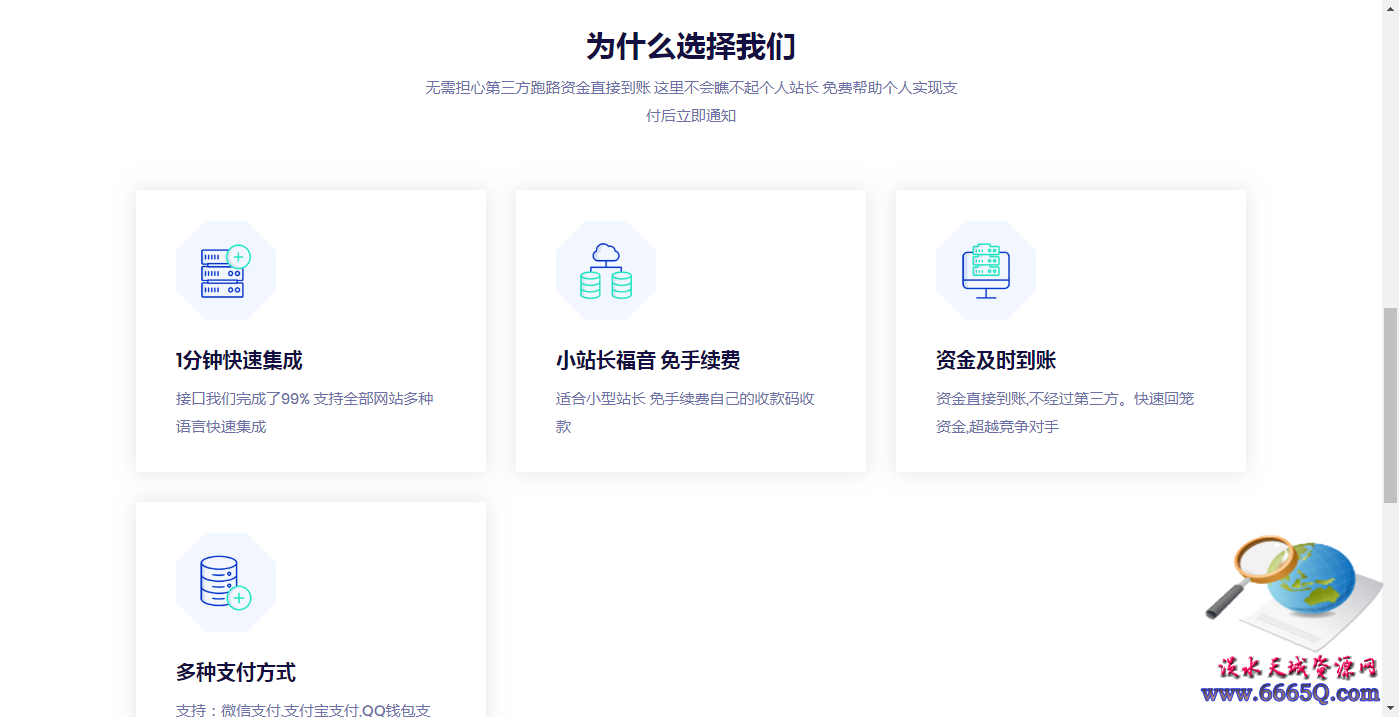Viewport: 1399px width, 717px height.
Task: Click the text 接口我们完成了99% 支持全部网站多种语言快速集成
Action: 305,412
